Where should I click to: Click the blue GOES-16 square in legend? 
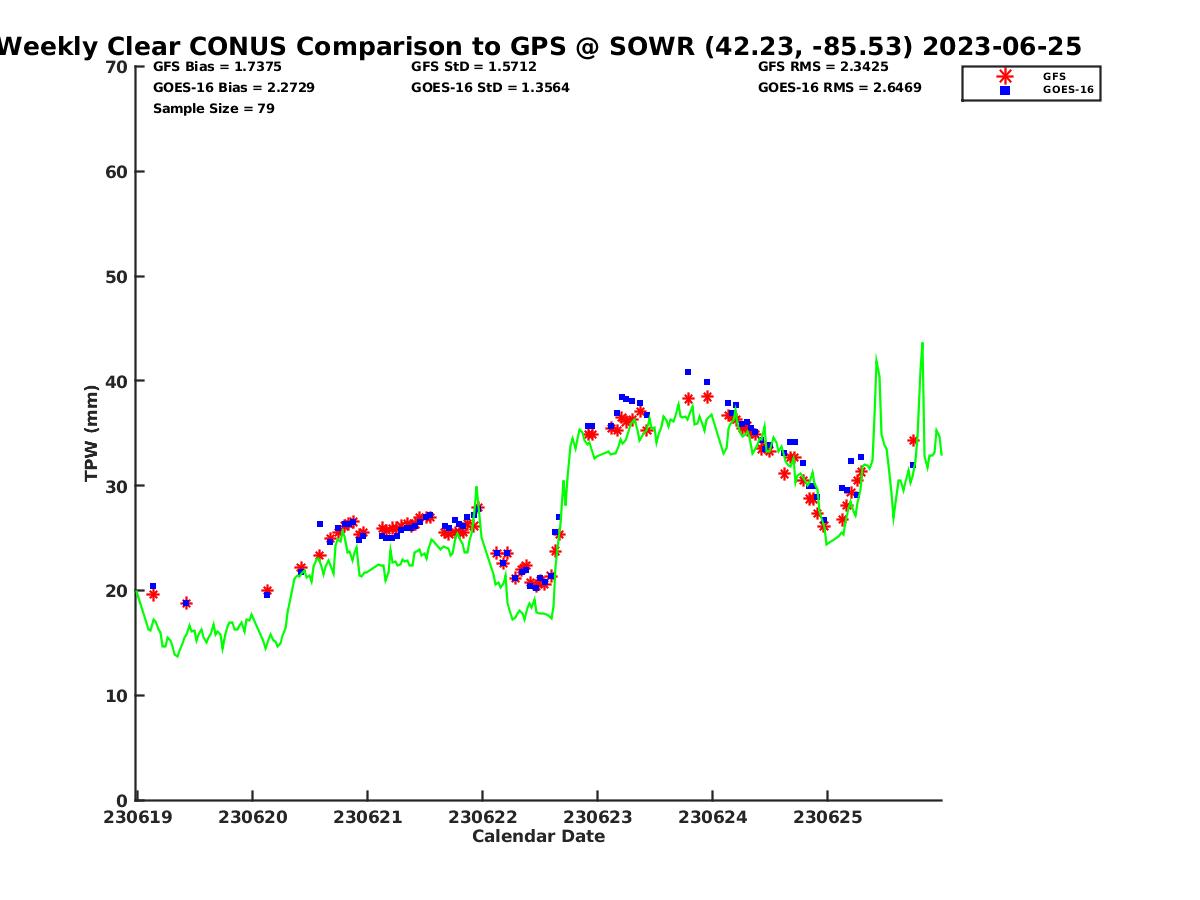1005,90
